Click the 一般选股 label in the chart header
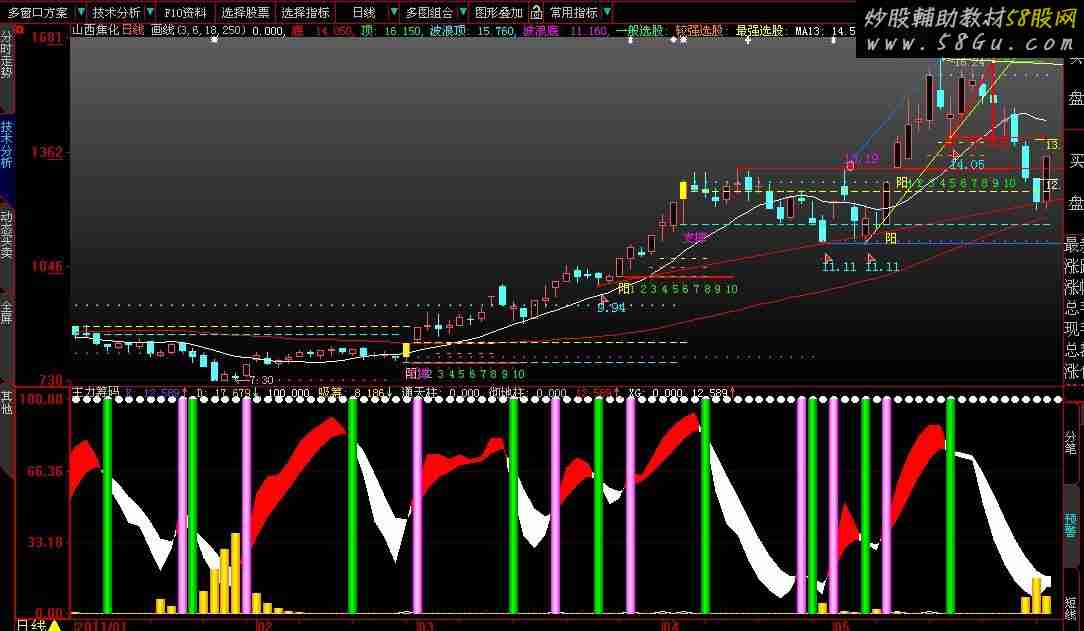The height and width of the screenshot is (631, 1084). (639, 30)
